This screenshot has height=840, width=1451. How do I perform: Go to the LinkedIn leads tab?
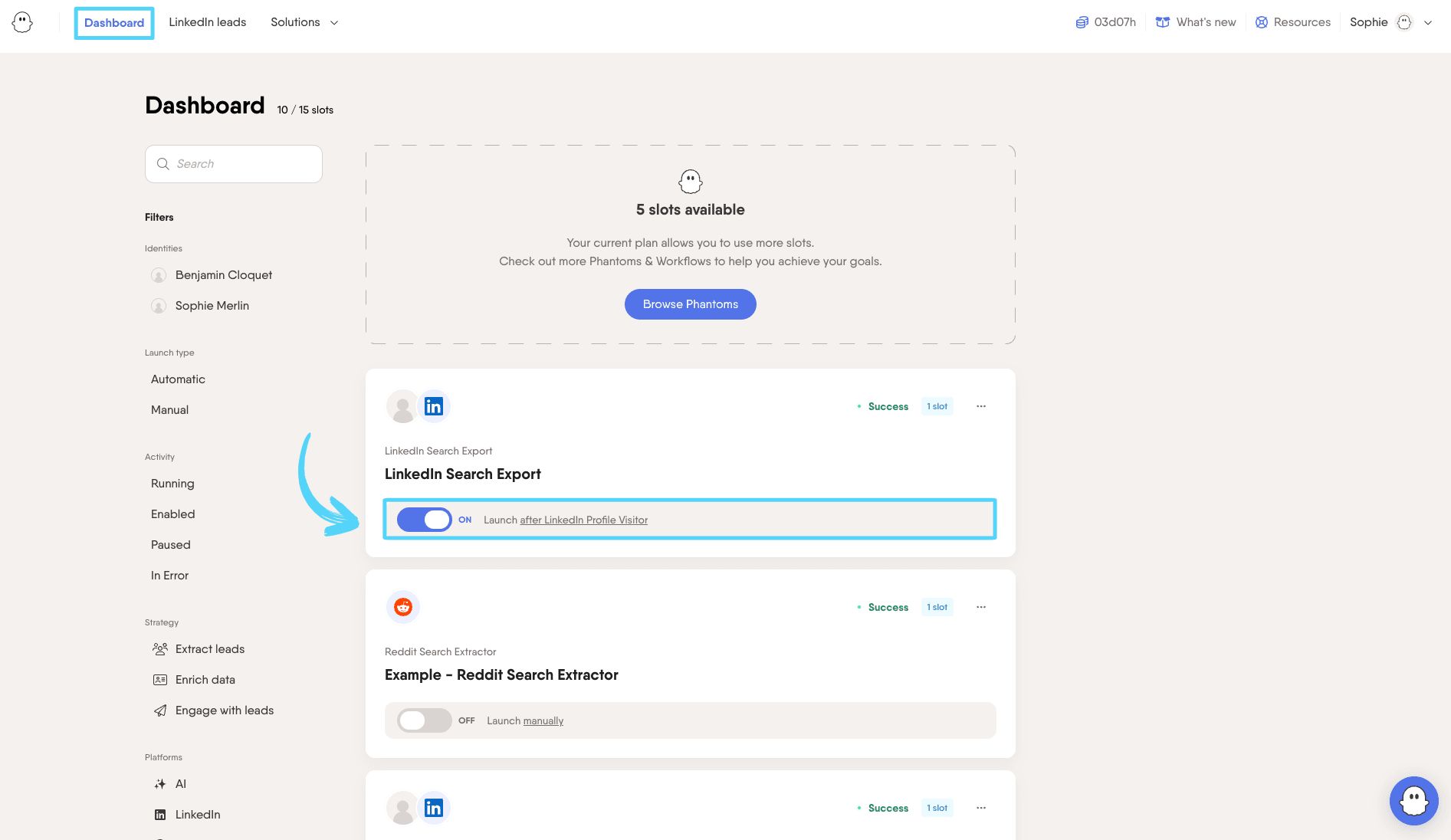tap(208, 22)
